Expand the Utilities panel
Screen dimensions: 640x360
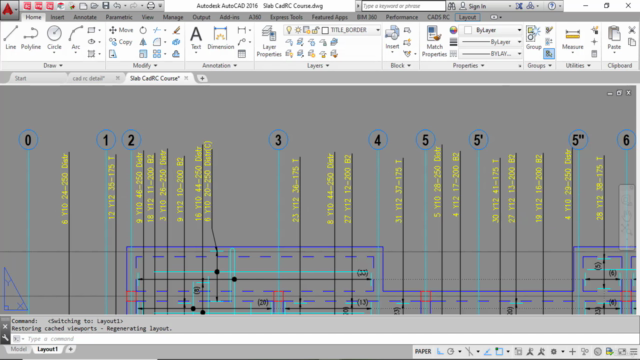[578, 65]
